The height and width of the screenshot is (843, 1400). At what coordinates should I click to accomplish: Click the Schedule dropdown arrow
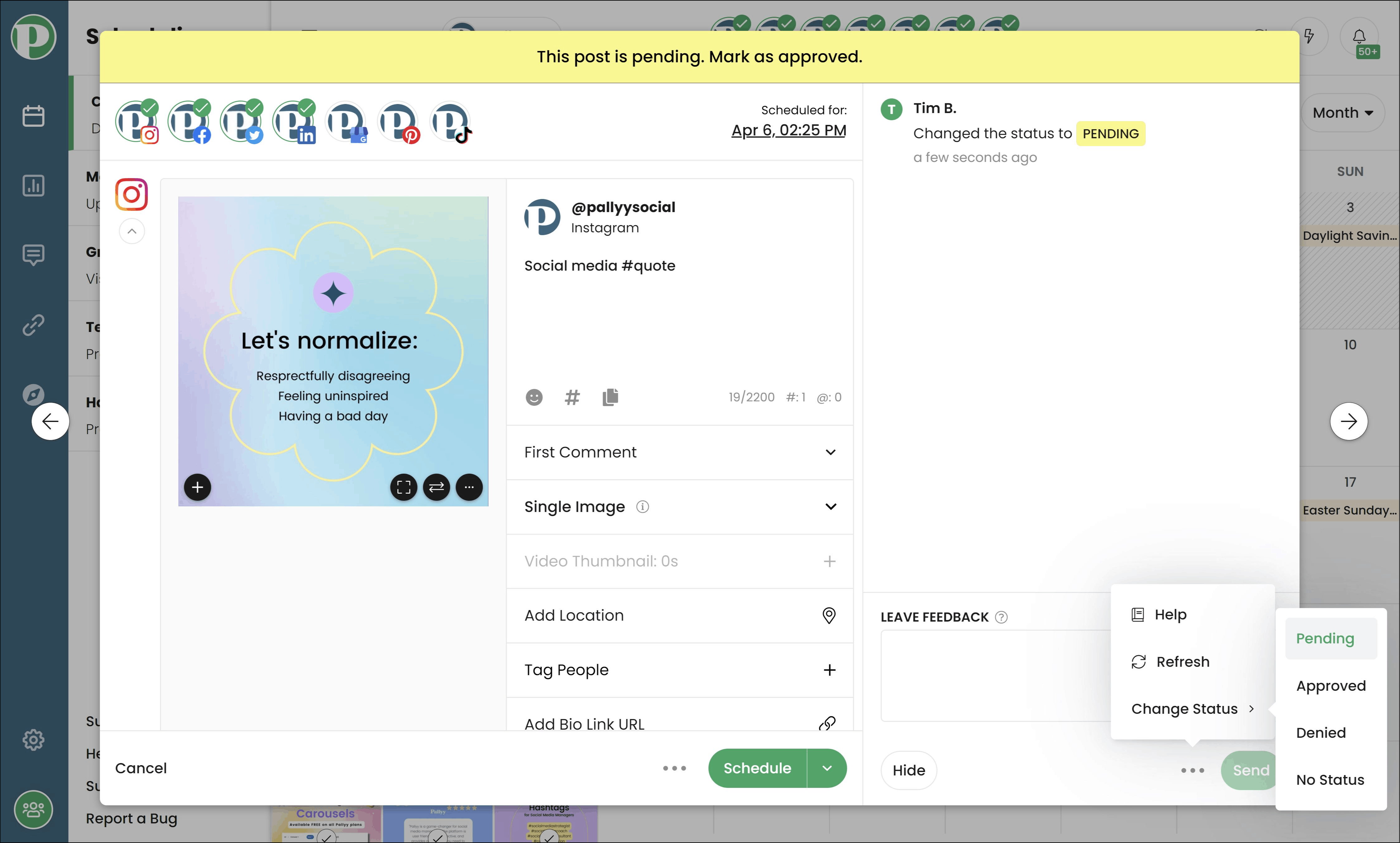click(827, 768)
